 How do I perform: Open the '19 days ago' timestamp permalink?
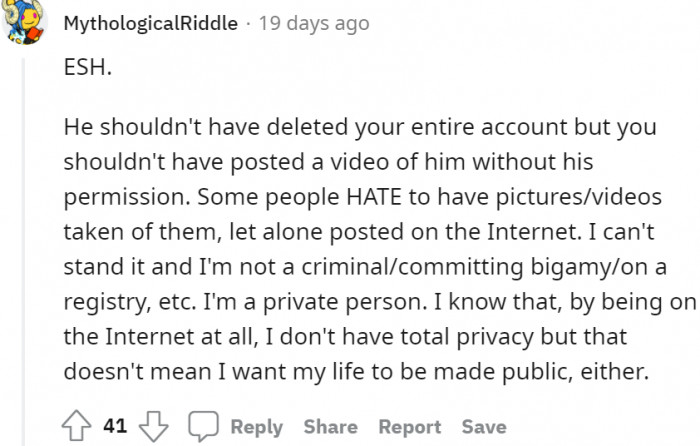tap(313, 23)
